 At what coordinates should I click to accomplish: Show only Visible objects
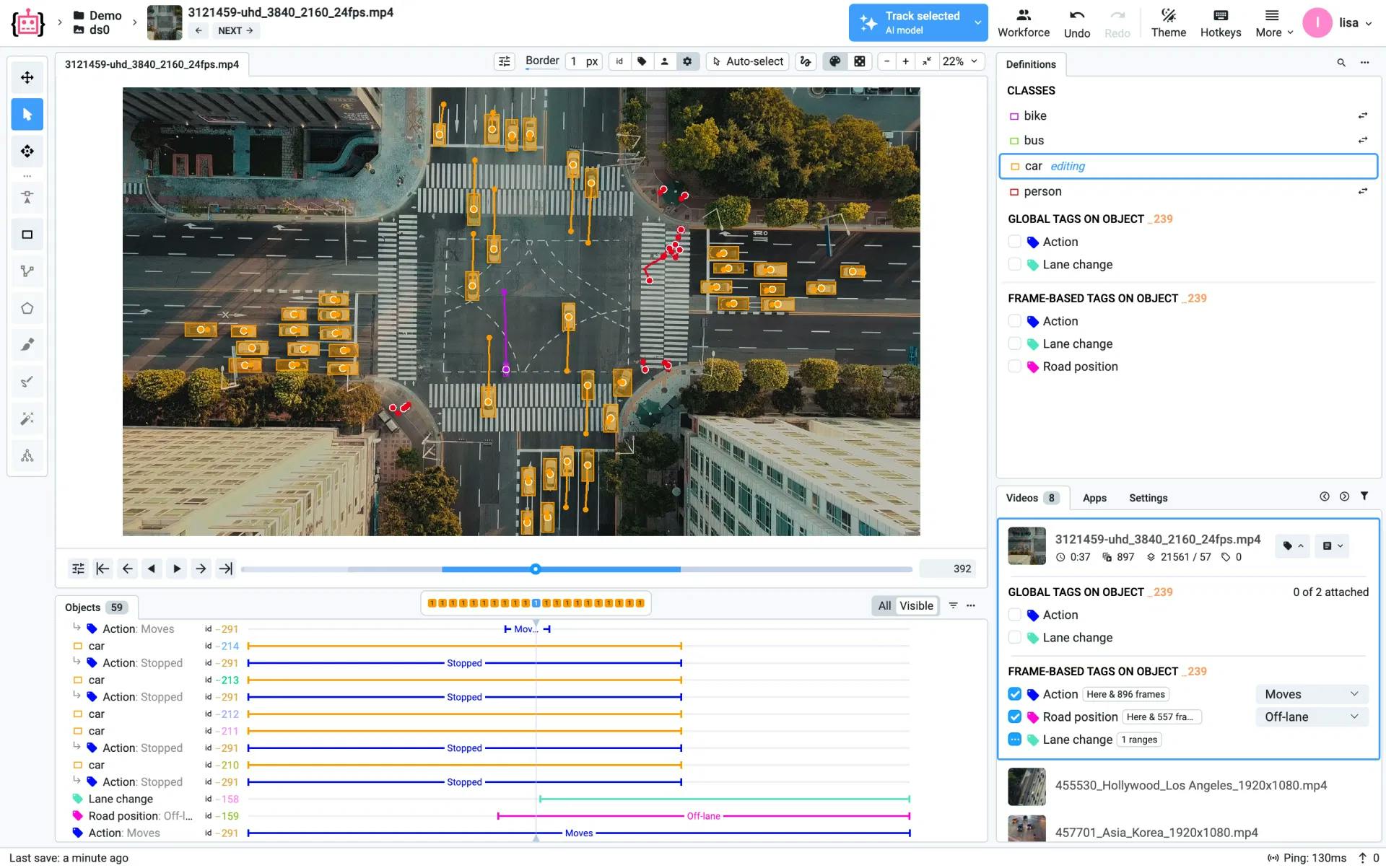click(916, 605)
